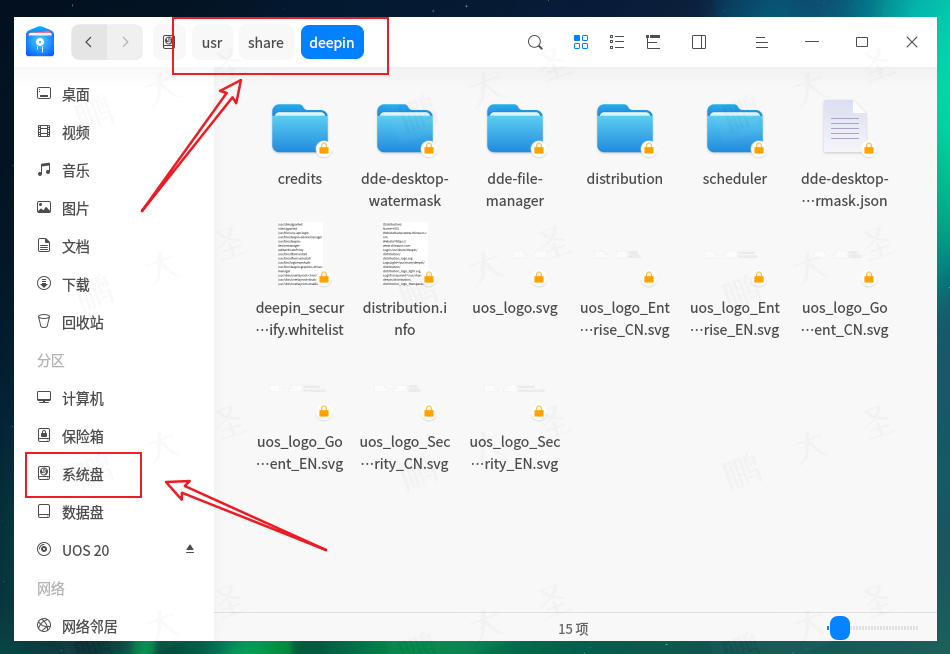Image resolution: width=950 pixels, height=654 pixels.
Task: Minimize the file manager window
Action: [812, 42]
